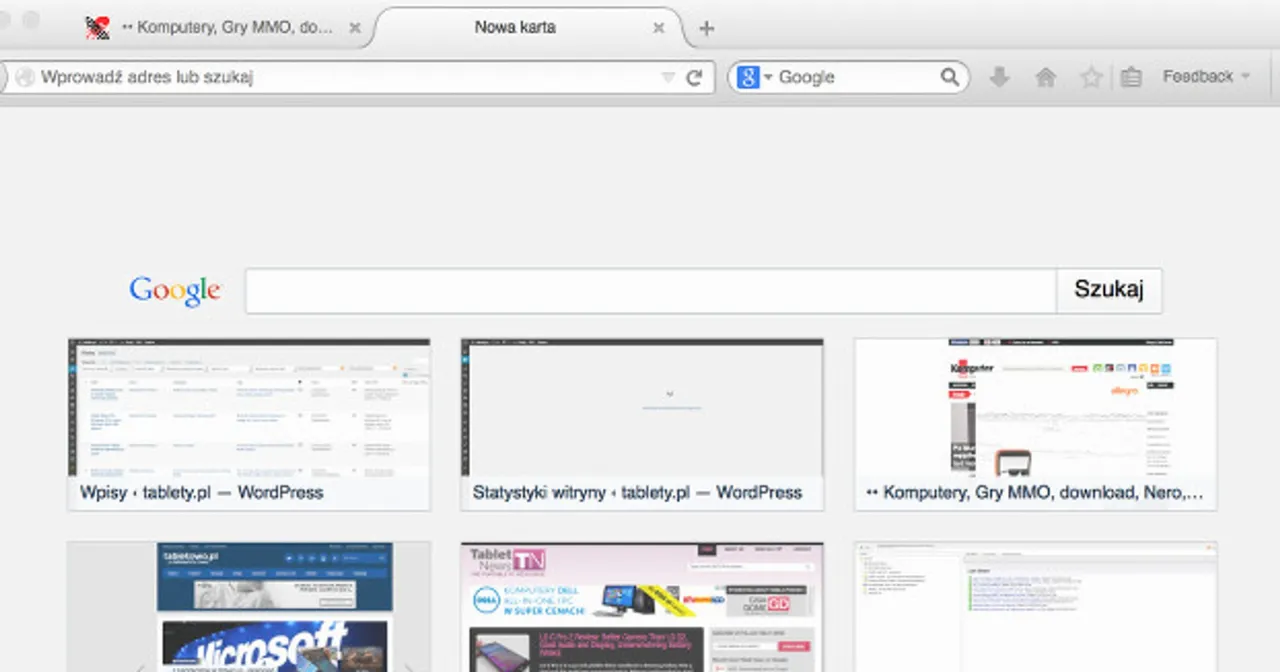
Task: Open the address bar history dropdown arrow
Action: (668, 77)
